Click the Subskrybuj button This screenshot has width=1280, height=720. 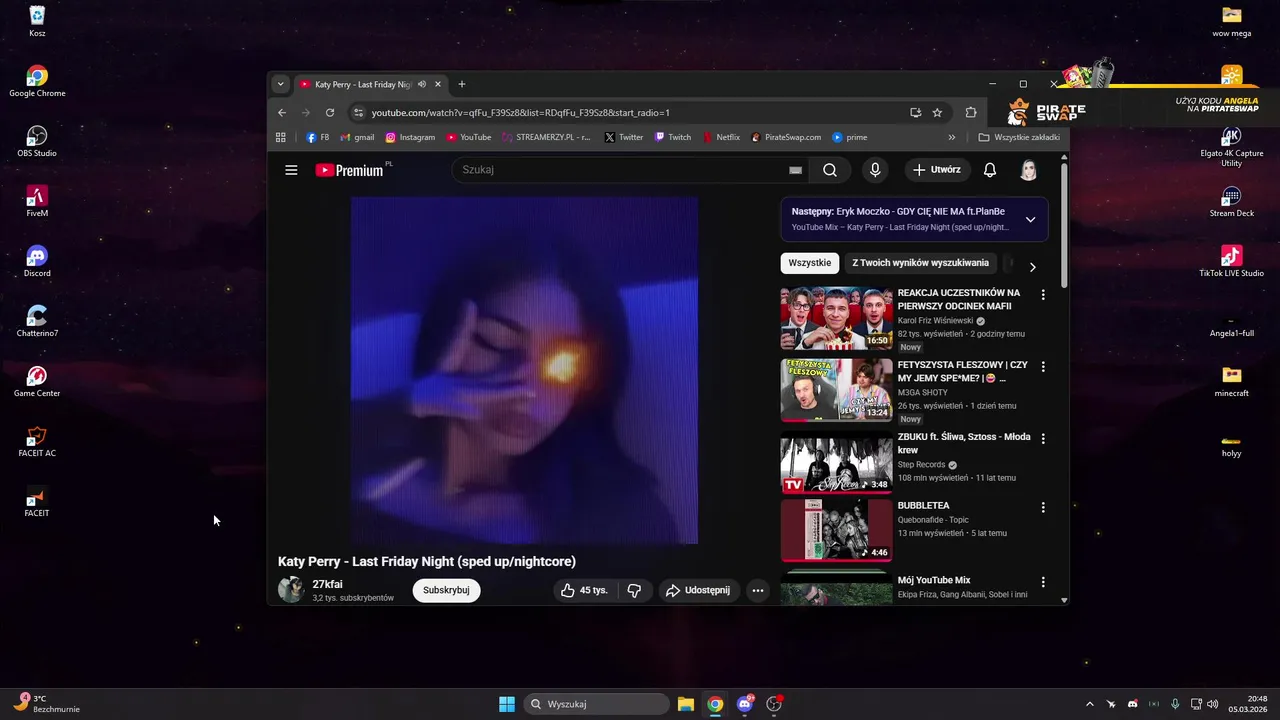446,590
